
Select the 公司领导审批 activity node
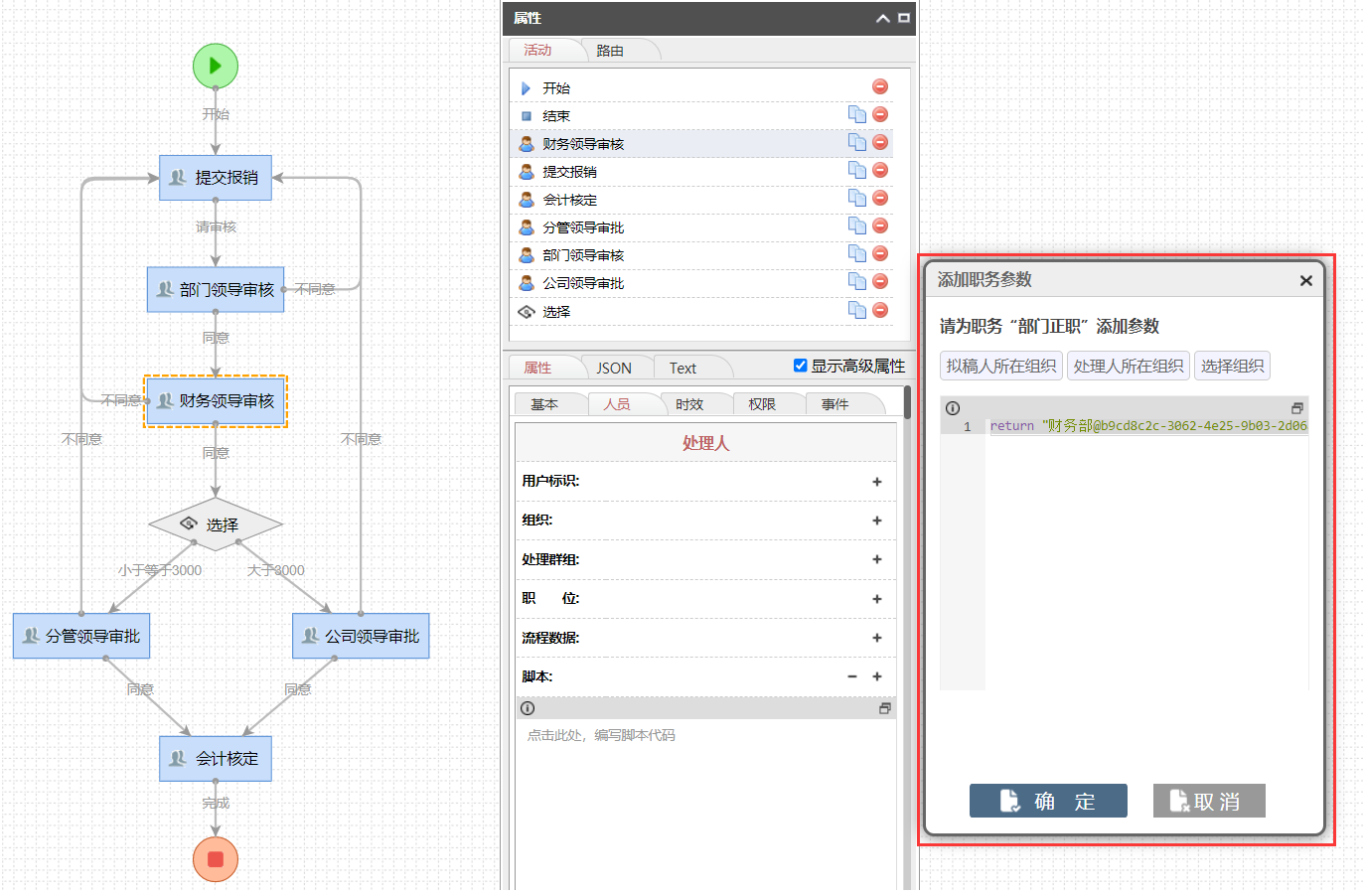361,636
